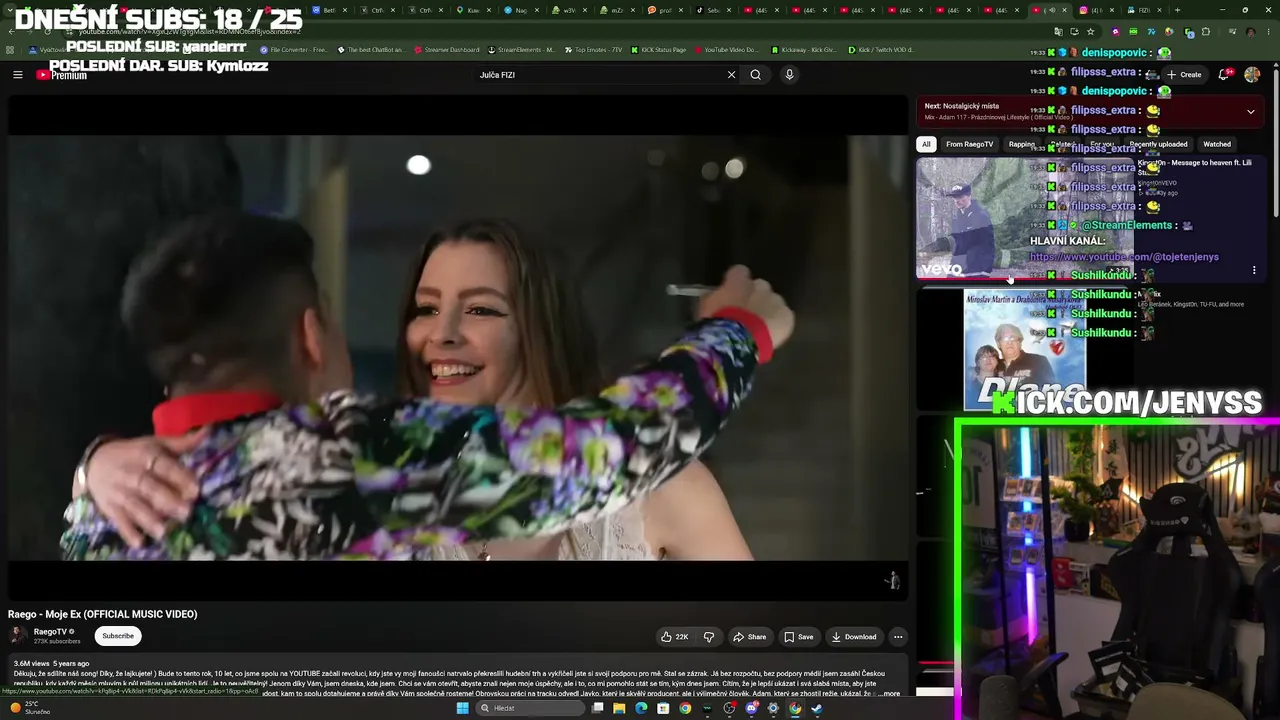Image resolution: width=1280 pixels, height=720 pixels.
Task: Like the Moje Ex video
Action: pos(675,637)
